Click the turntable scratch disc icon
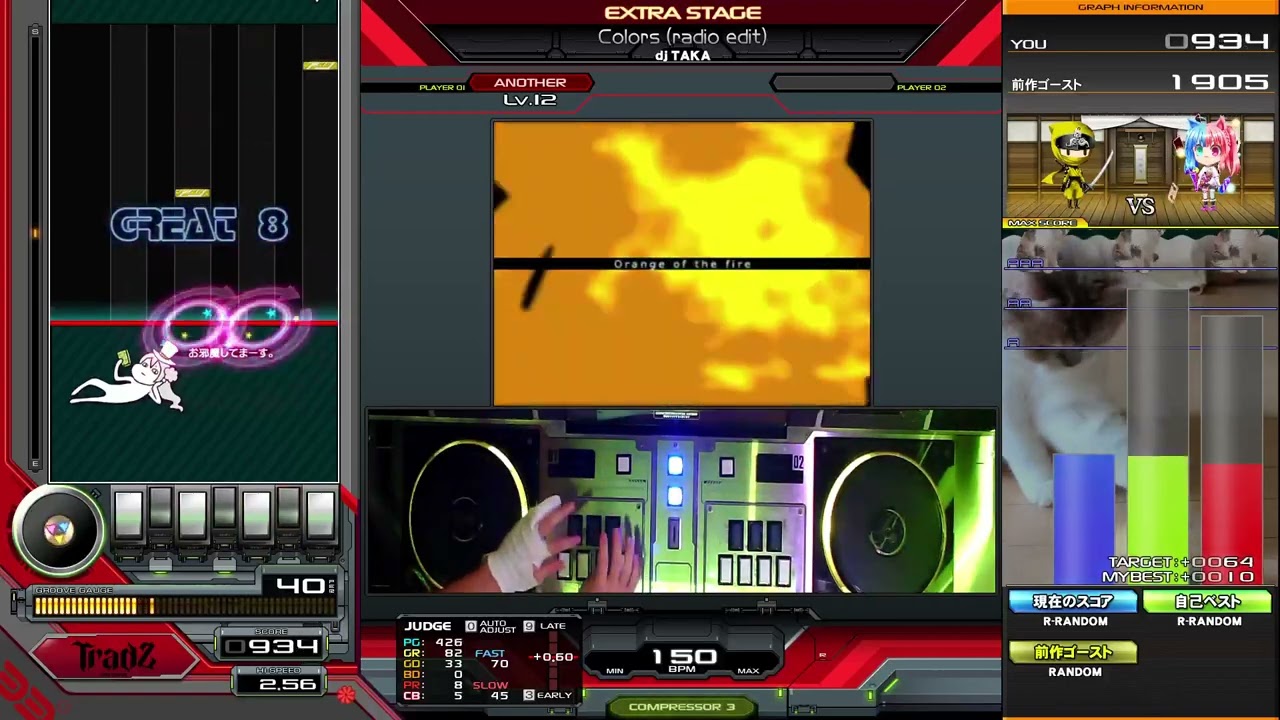The width and height of the screenshot is (1280, 720). (x=58, y=530)
